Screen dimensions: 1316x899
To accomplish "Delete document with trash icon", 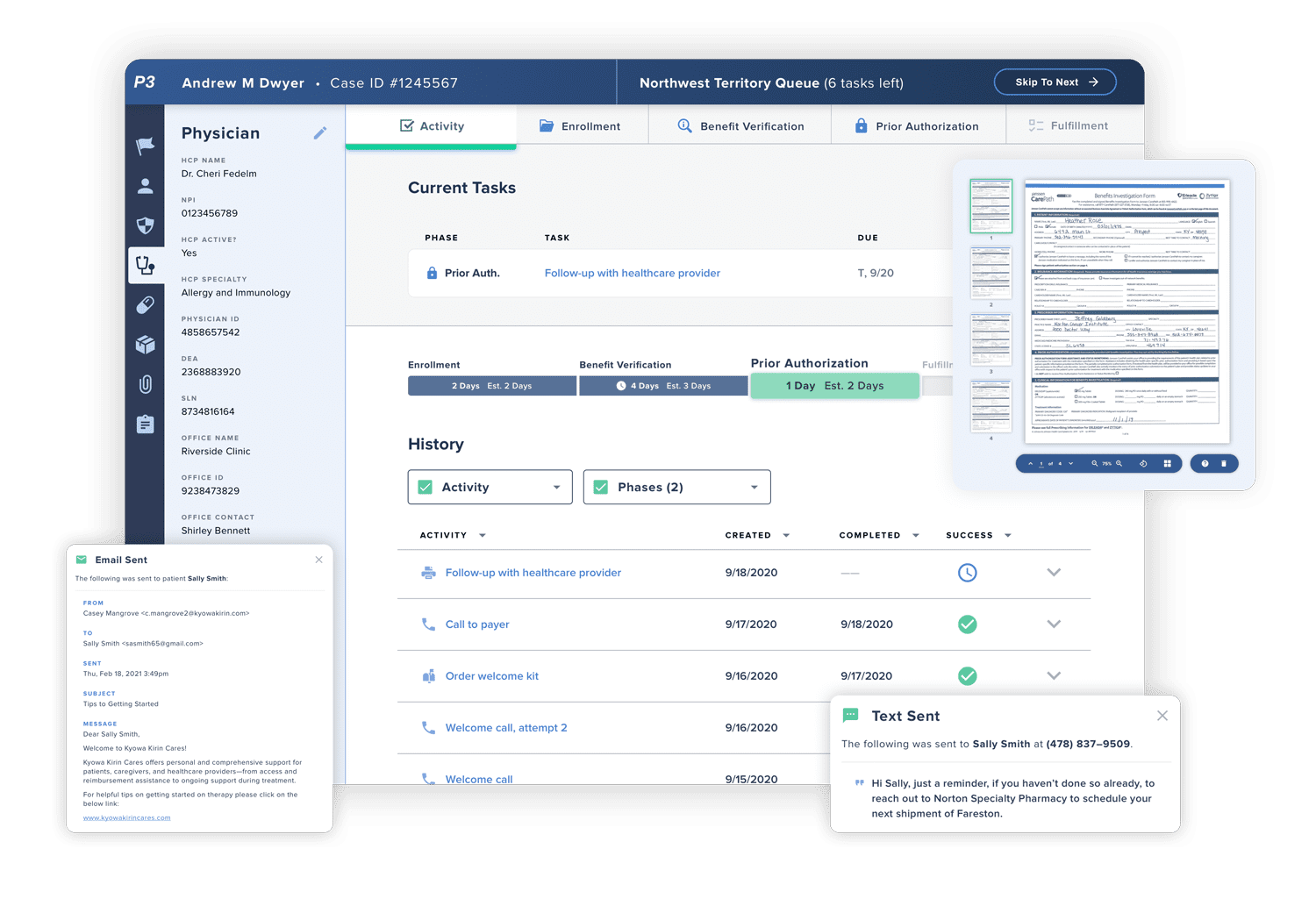I will (x=1224, y=463).
